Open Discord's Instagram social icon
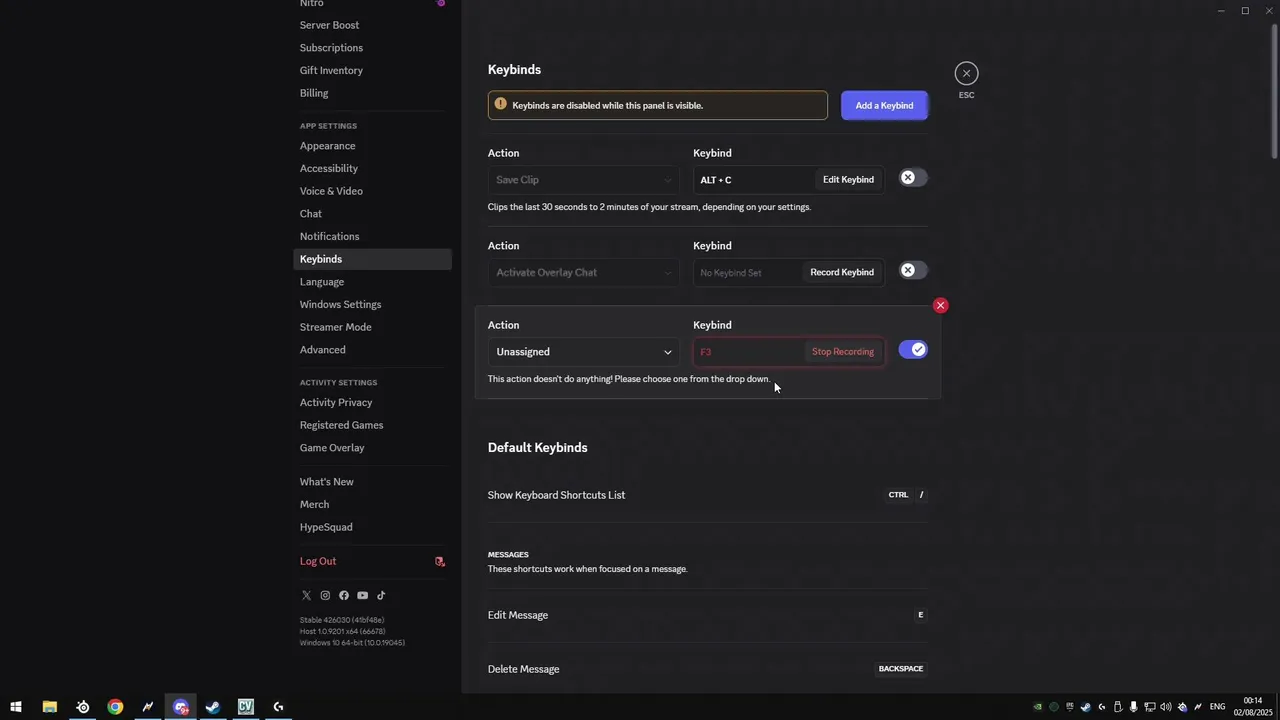The width and height of the screenshot is (1280, 720). (x=325, y=596)
